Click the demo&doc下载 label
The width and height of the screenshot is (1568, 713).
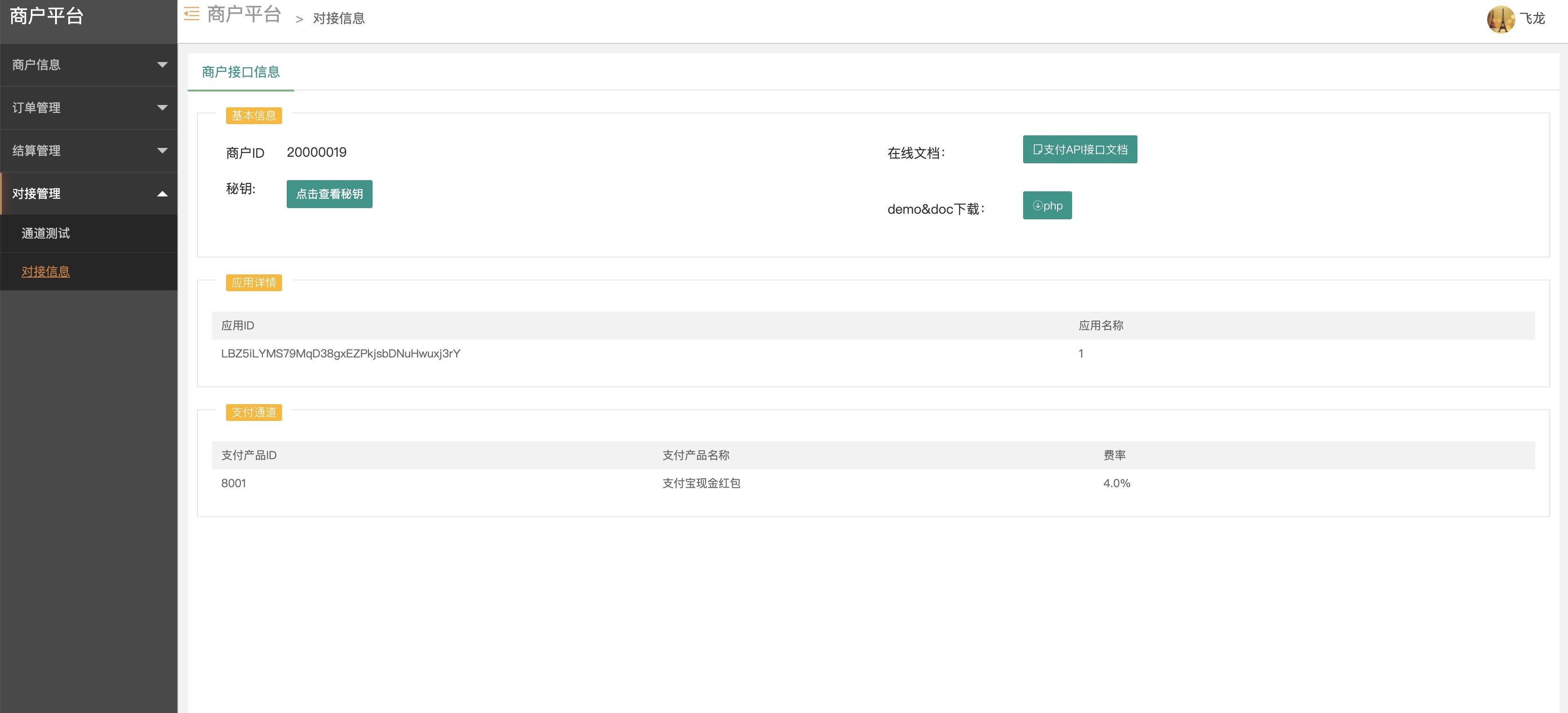click(x=936, y=209)
